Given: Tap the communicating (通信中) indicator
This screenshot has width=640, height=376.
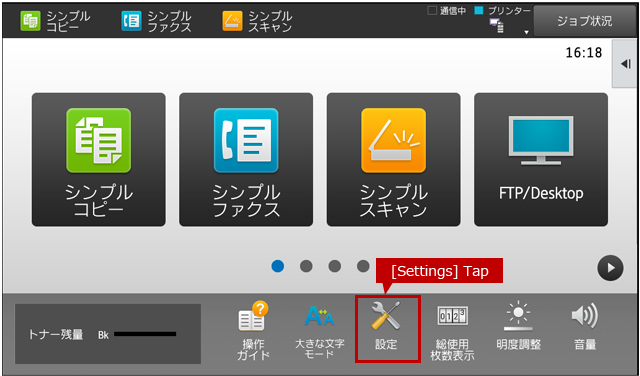Looking at the screenshot, I should [447, 11].
